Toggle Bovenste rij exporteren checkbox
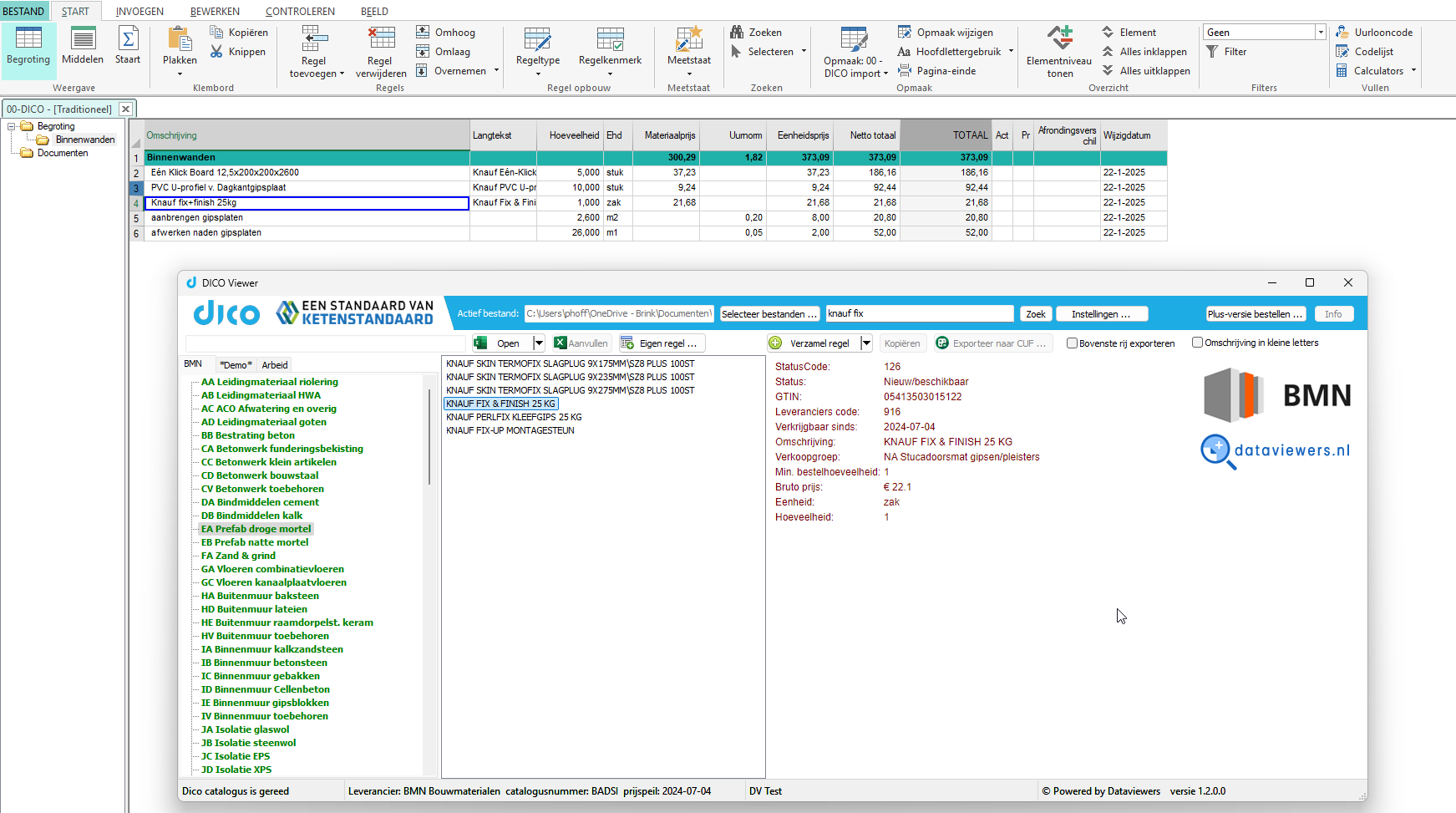The height and width of the screenshot is (813, 1456). click(x=1072, y=343)
